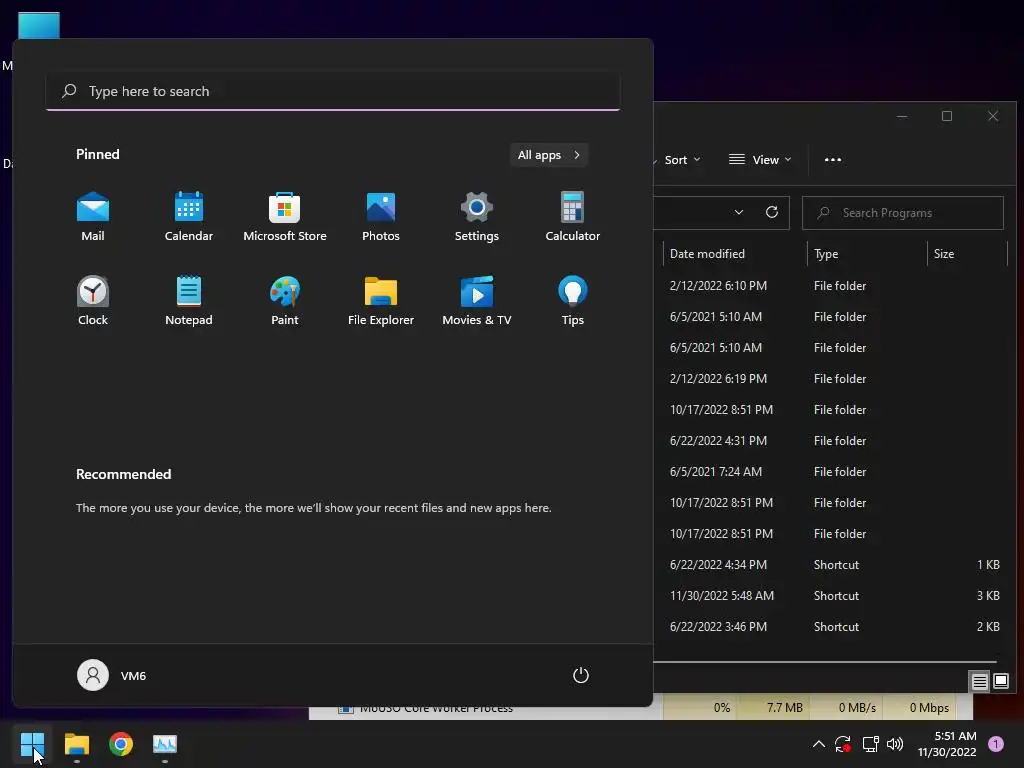
Task: Open the notification badge on taskbar
Action: click(996, 744)
